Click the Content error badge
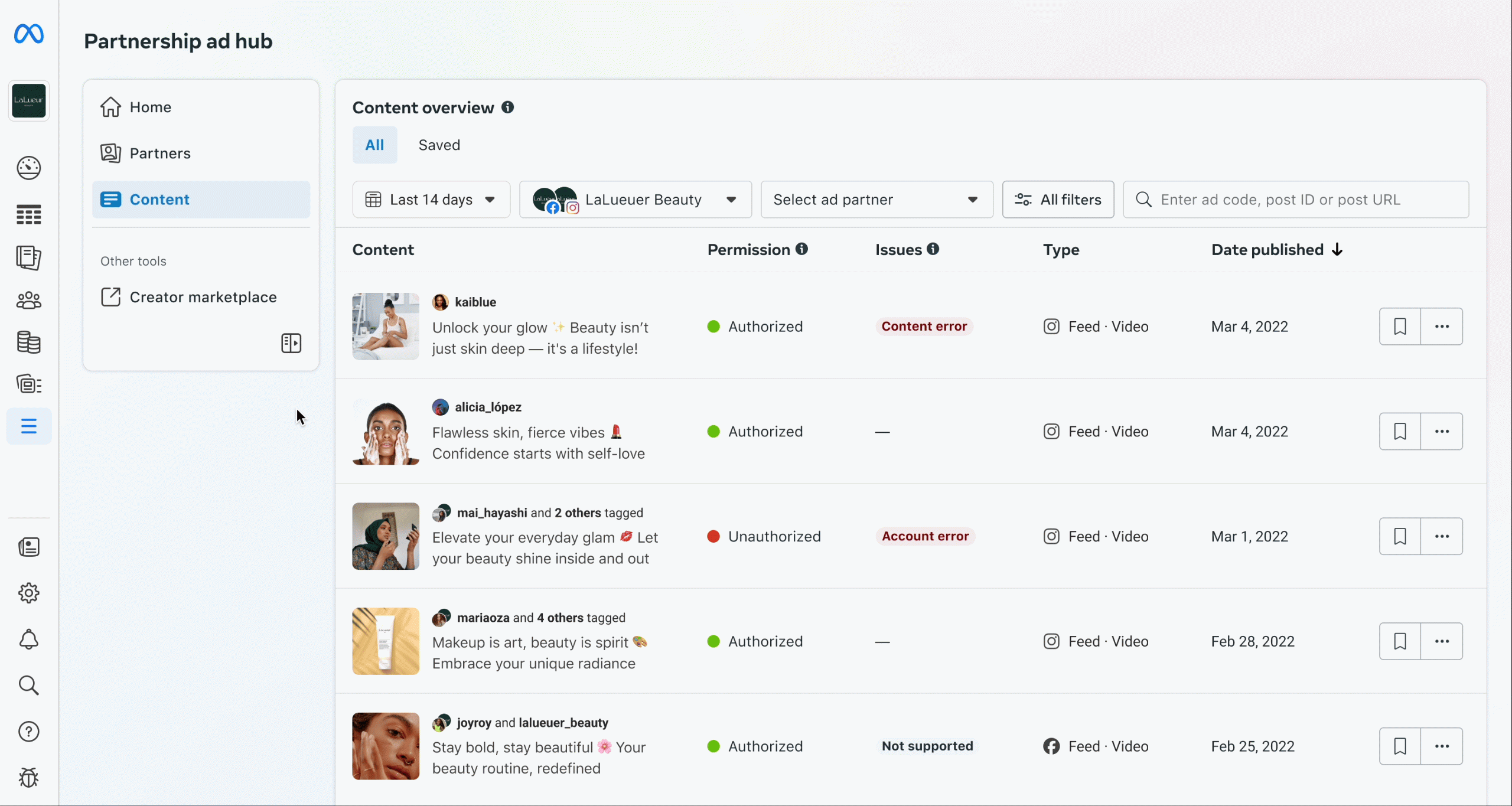 [x=924, y=327]
